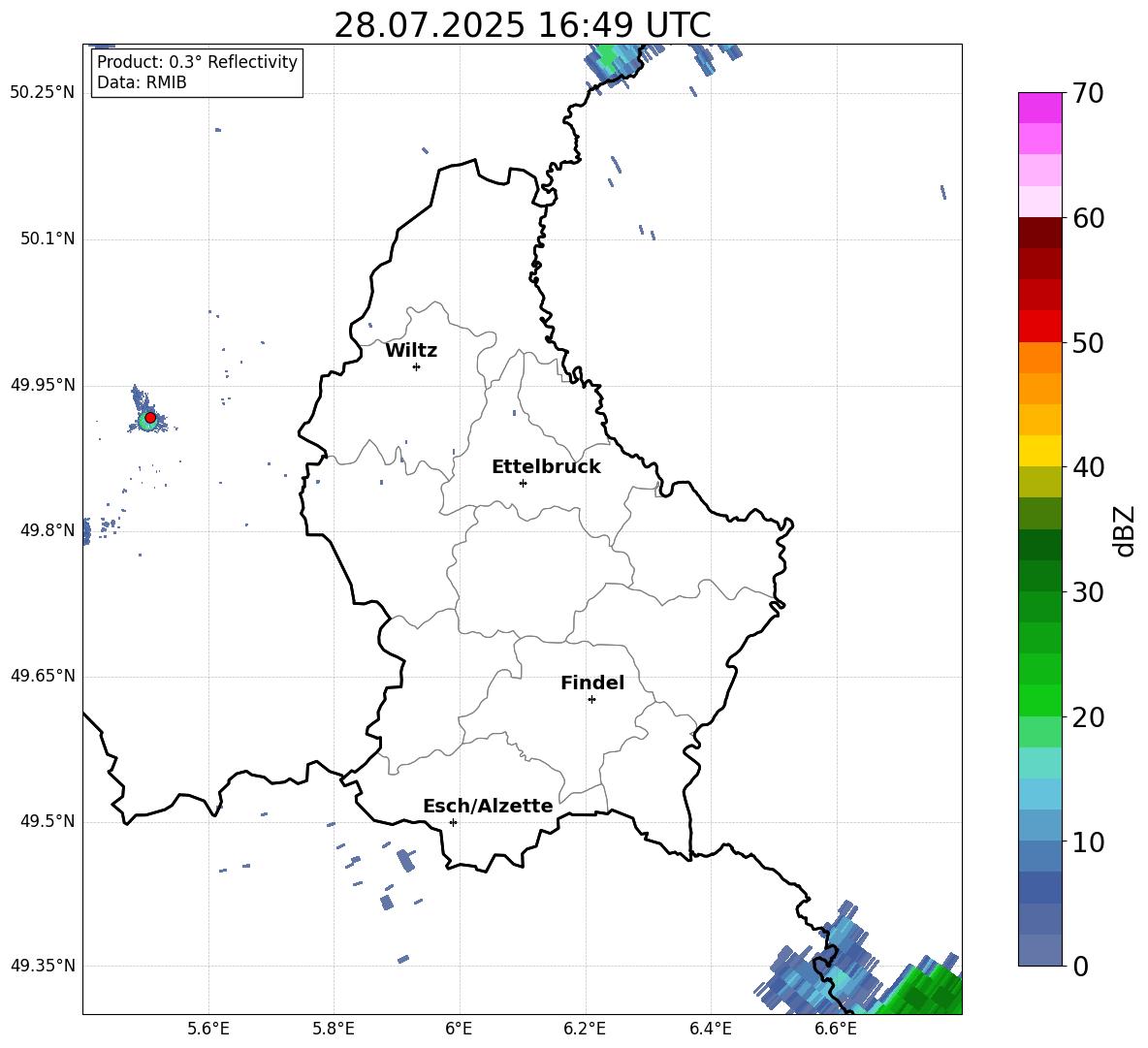Viewport: 1148px width, 1048px height.
Task: Click the 10 colorbar tick label
Action: 1088,842
